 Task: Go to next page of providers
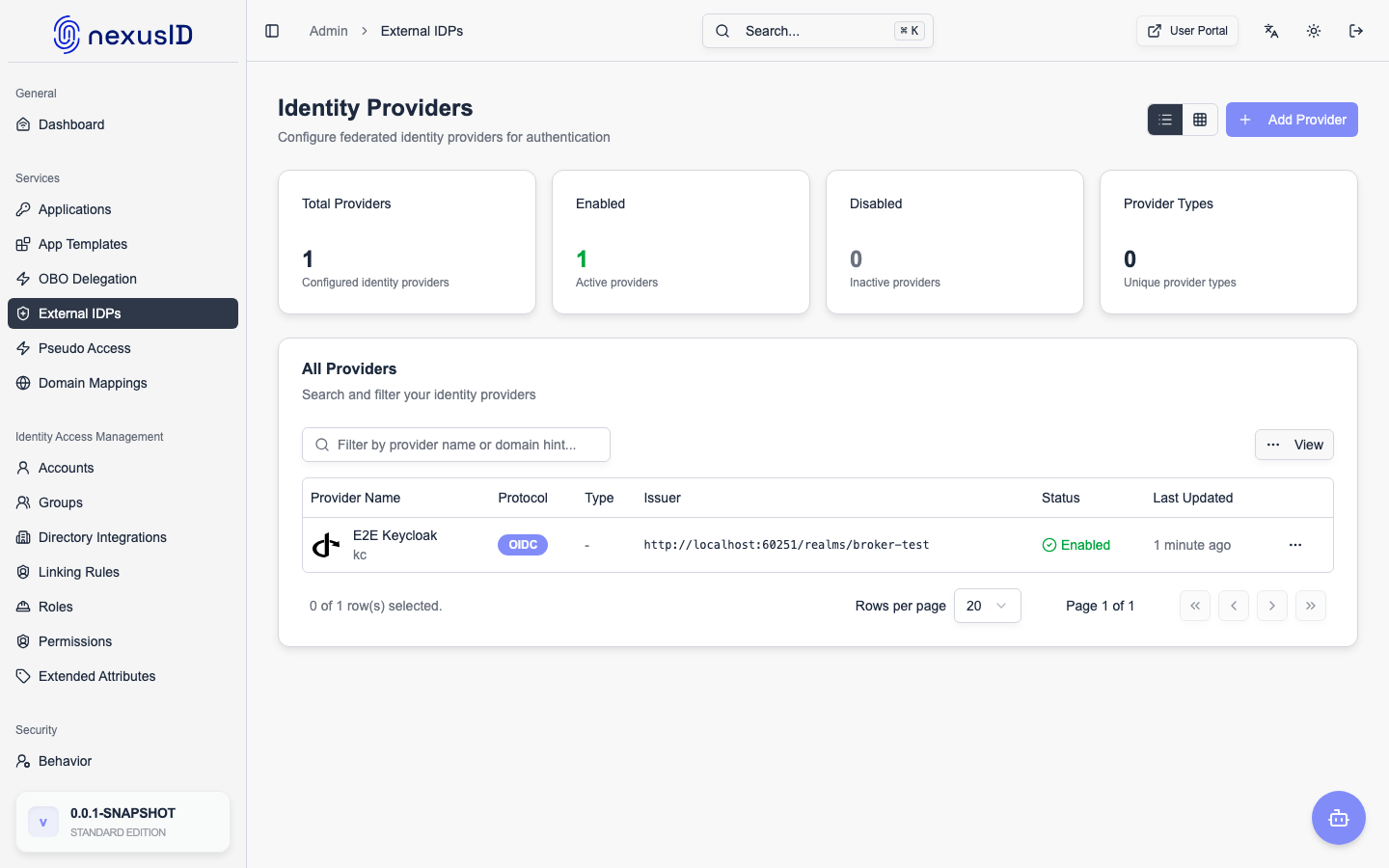coord(1272,606)
